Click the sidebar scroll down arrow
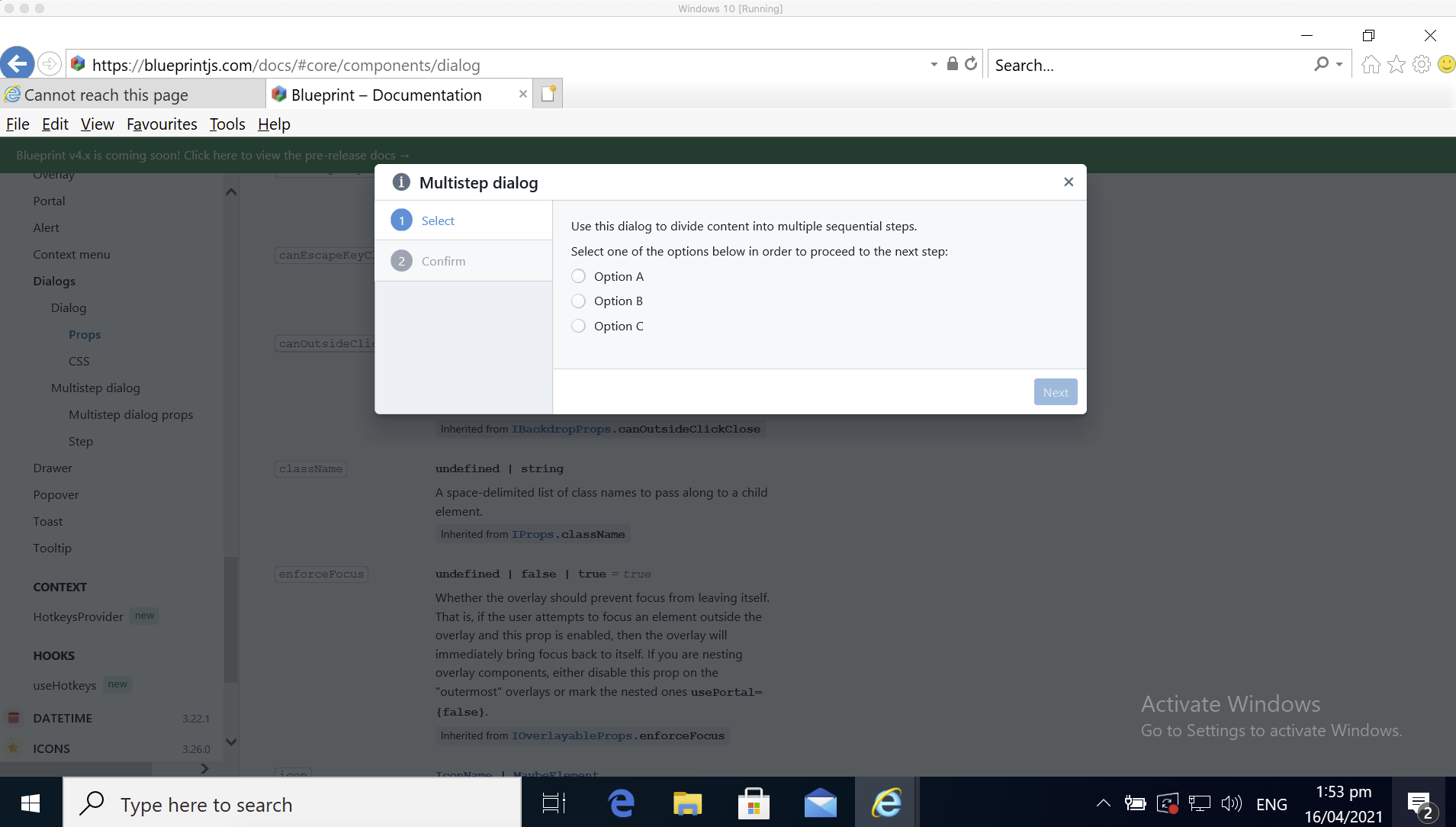The image size is (1456, 827). 231,742
